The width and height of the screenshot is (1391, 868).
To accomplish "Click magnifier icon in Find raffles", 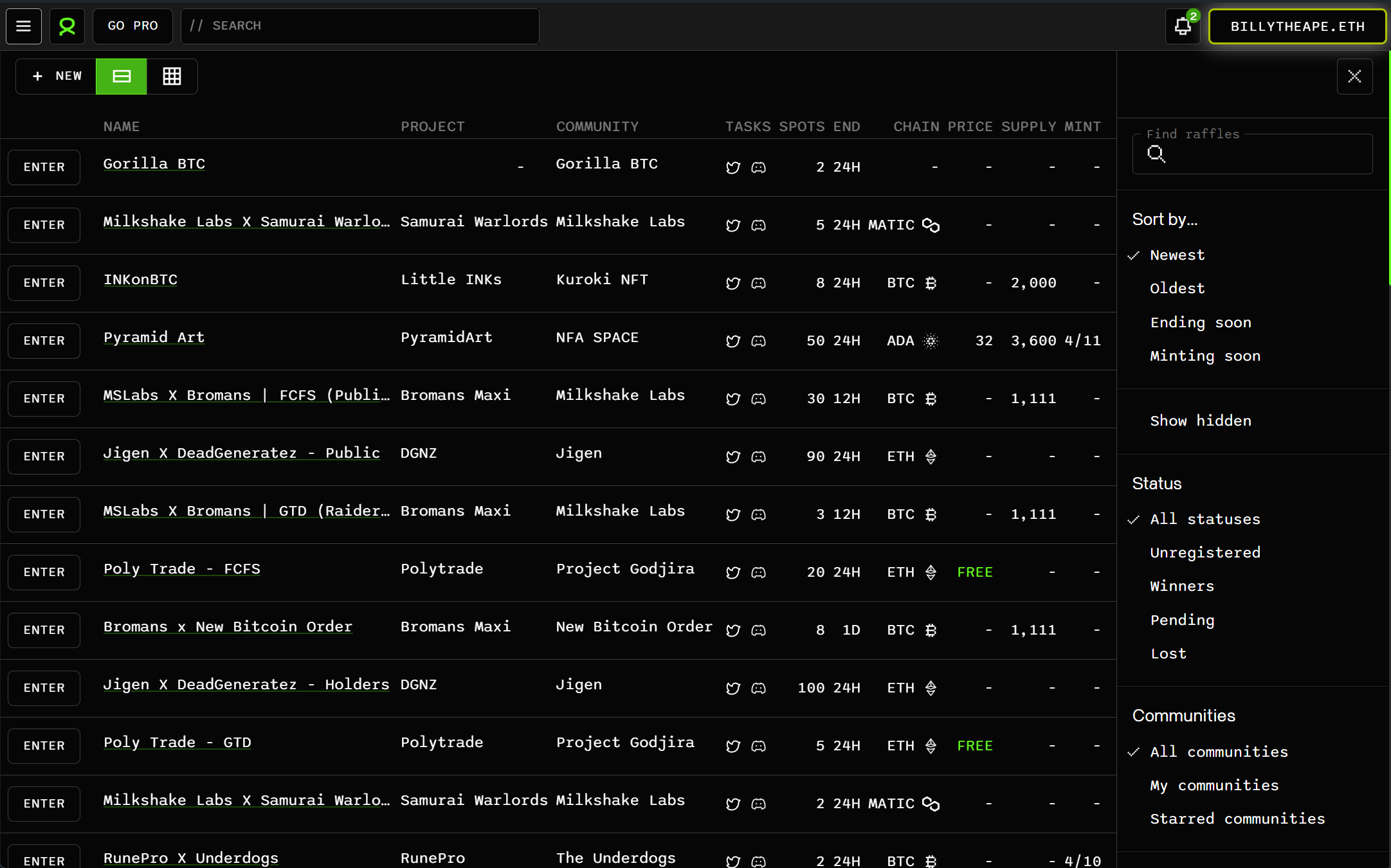I will click(x=1156, y=154).
